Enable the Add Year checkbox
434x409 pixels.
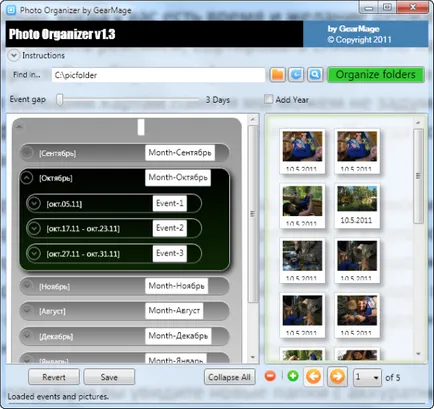coord(268,99)
